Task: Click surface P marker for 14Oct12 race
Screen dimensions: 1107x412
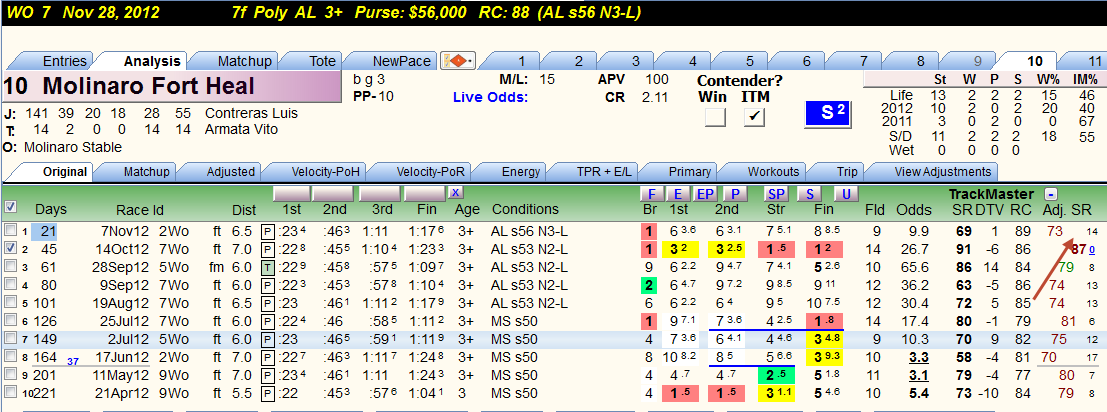Action: [268, 249]
